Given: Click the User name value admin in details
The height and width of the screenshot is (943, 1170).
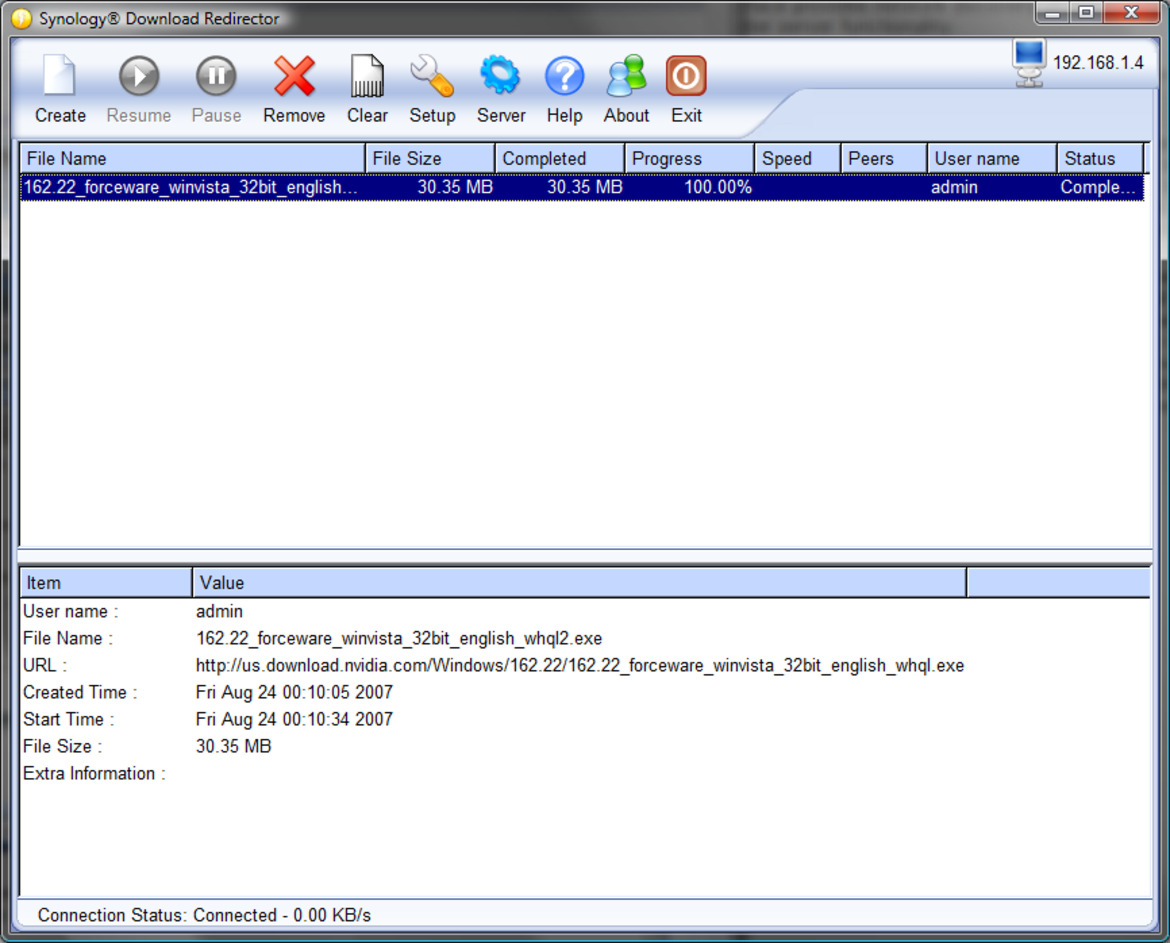Looking at the screenshot, I should click(x=219, y=612).
